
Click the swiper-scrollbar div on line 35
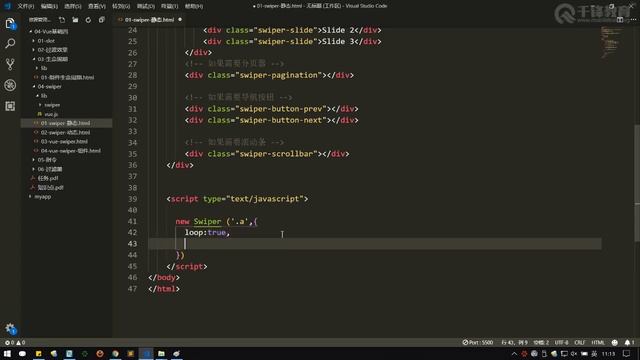pos(267,154)
